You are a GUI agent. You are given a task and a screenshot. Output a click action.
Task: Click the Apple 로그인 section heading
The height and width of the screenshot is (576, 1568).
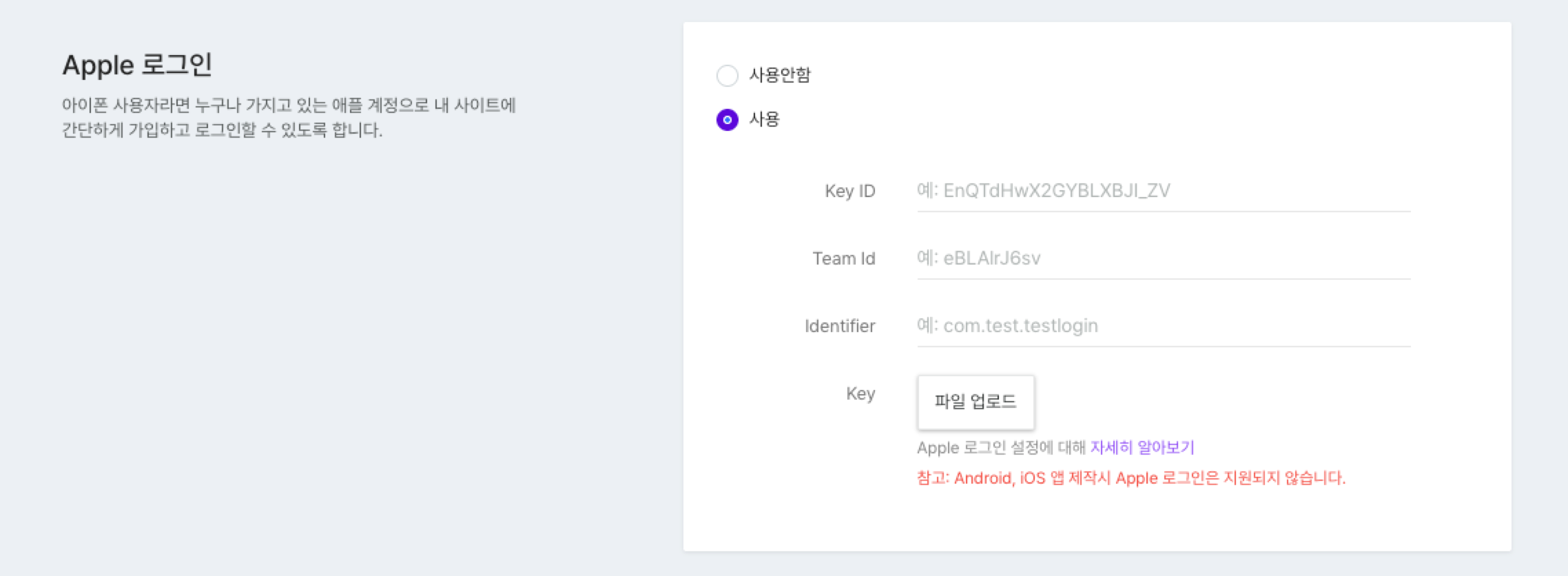[137, 65]
